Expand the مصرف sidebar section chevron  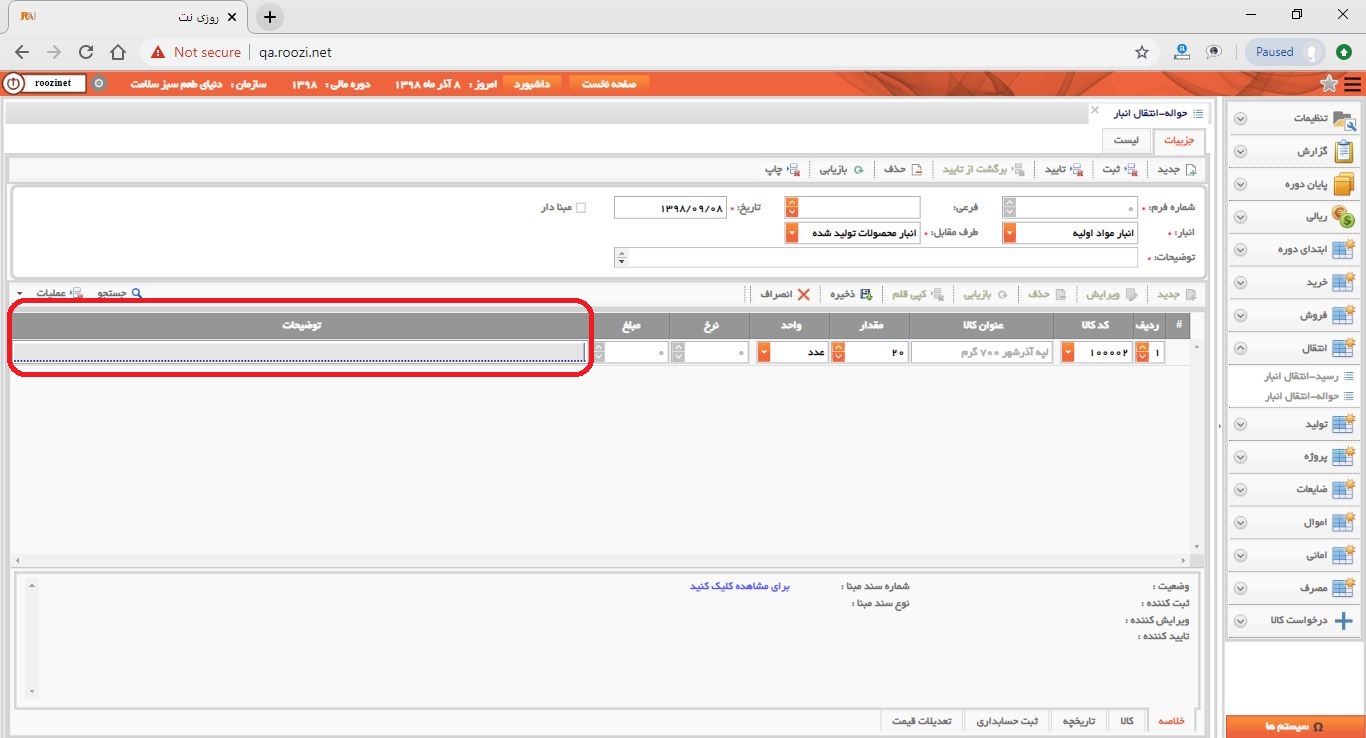tap(1240, 588)
